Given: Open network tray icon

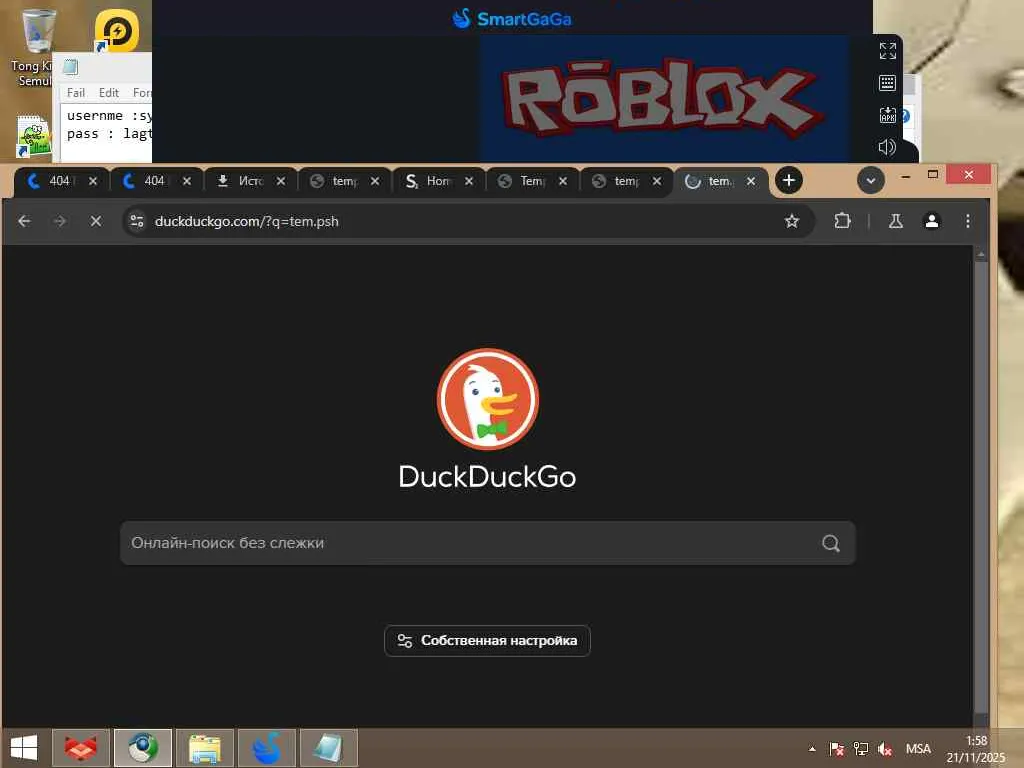Looking at the screenshot, I should pyautogui.click(x=861, y=749).
